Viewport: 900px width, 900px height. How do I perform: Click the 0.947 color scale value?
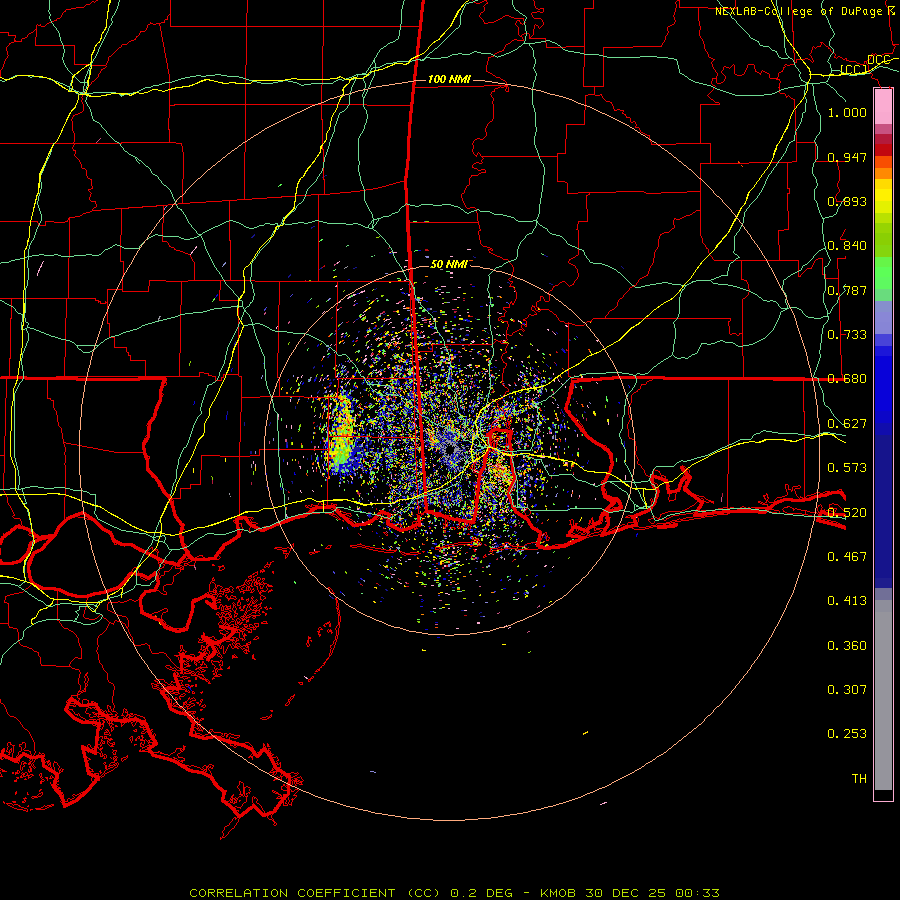tap(847, 157)
